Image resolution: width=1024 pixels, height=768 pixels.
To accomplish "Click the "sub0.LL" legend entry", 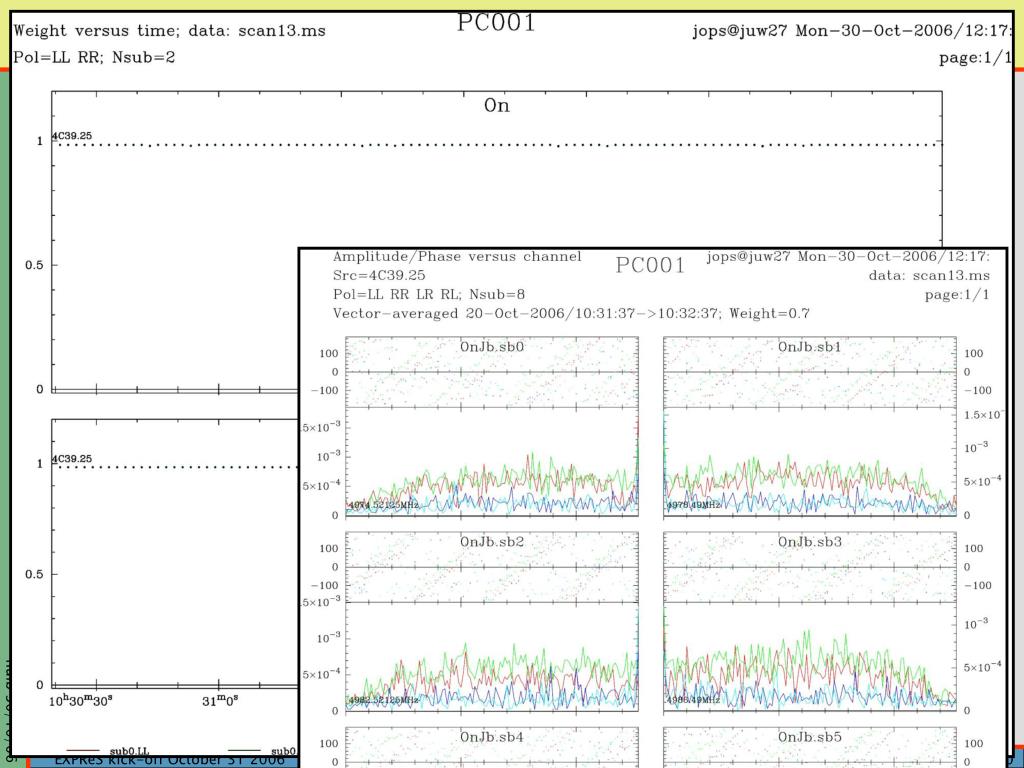I will 129,752.
